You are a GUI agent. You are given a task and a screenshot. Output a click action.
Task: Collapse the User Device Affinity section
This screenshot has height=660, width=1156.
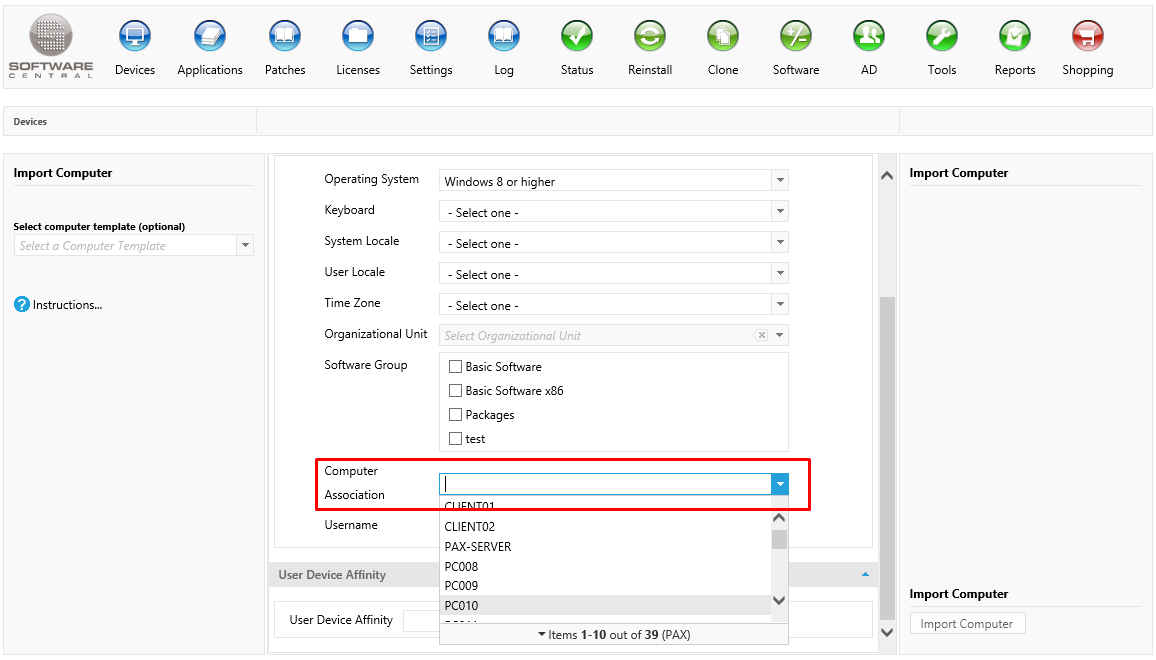864,575
